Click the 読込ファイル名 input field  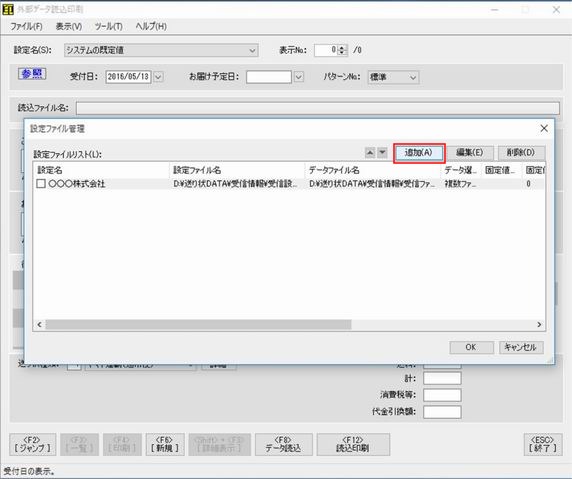tap(317, 108)
